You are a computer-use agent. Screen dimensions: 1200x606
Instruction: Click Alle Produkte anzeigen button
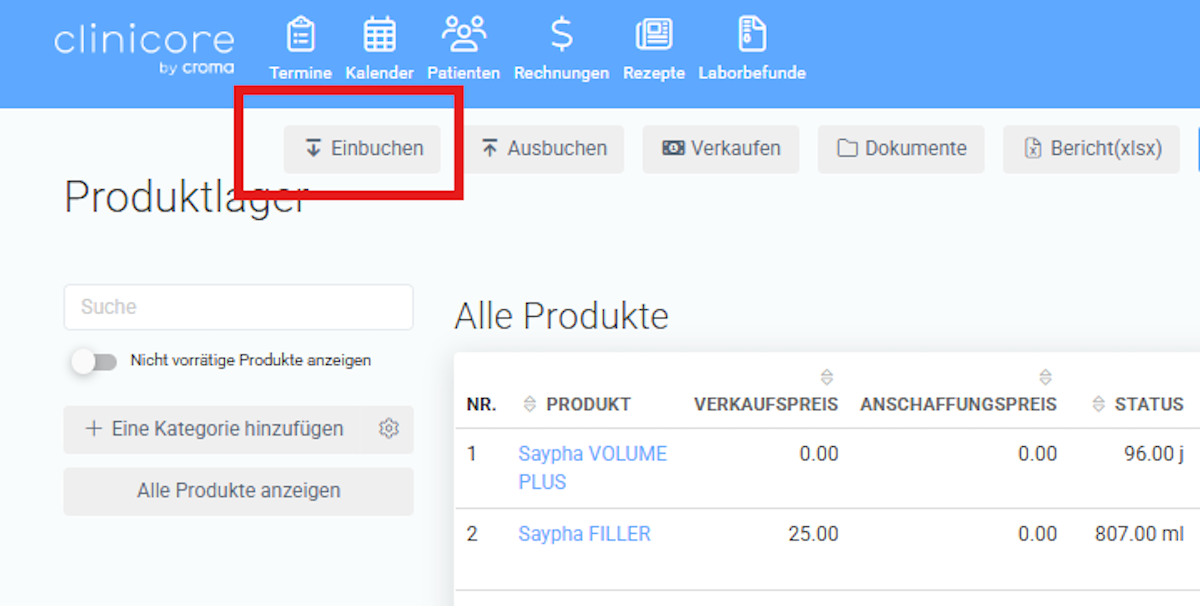tap(238, 491)
